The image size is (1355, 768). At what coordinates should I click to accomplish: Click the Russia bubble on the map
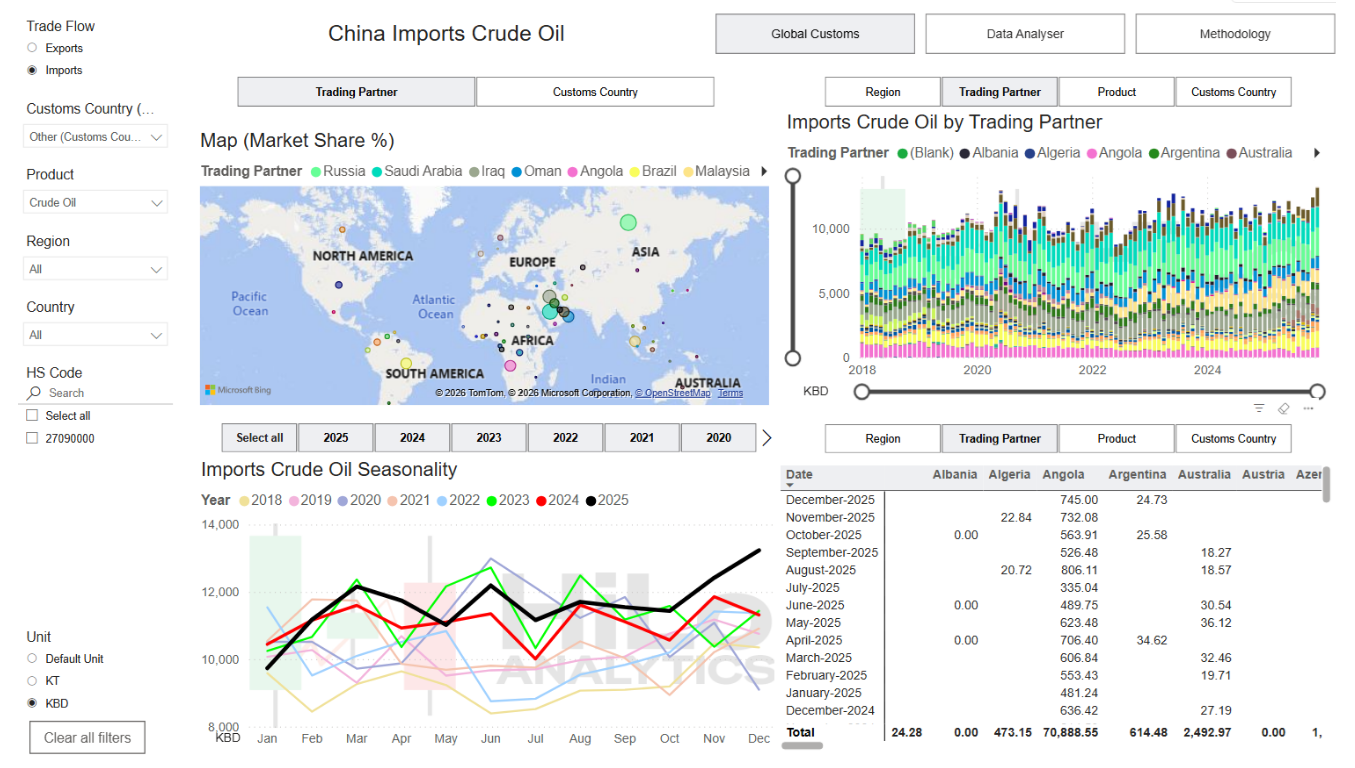pyautogui.click(x=628, y=222)
